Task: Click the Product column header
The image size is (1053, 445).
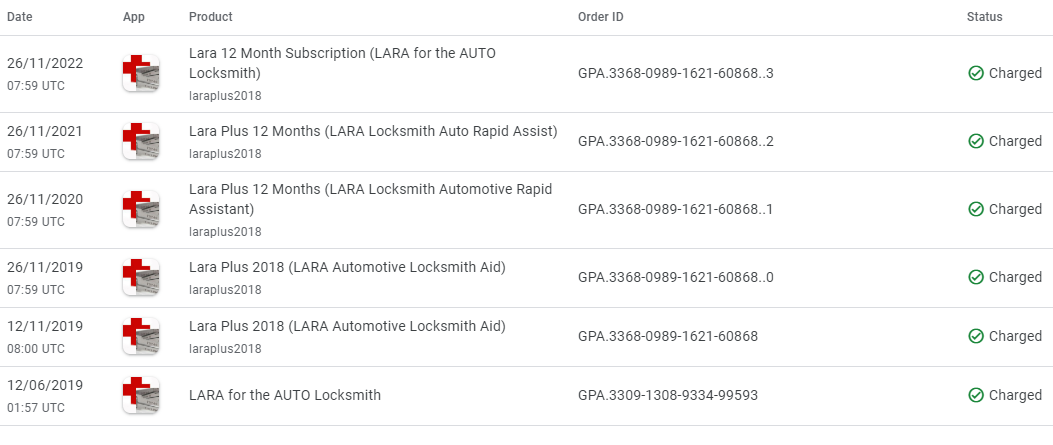Action: tap(210, 17)
